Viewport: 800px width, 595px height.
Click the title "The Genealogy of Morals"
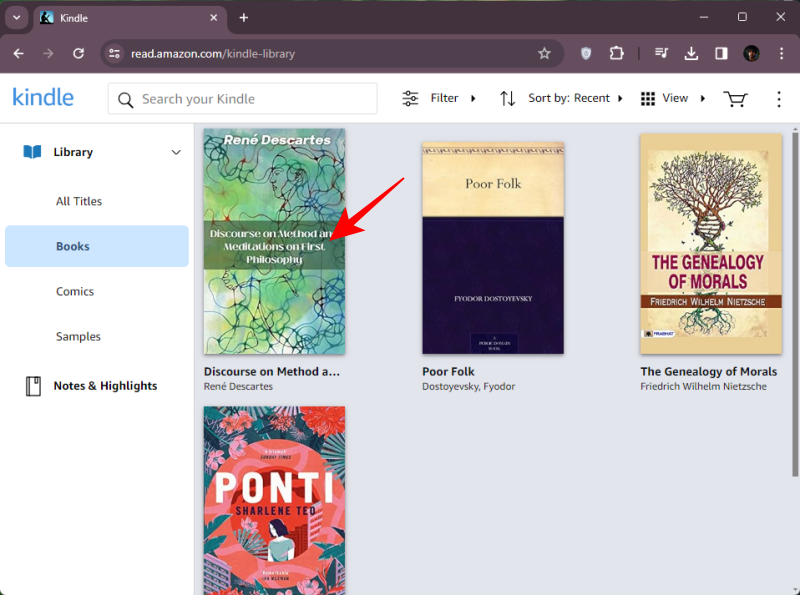pyautogui.click(x=709, y=371)
